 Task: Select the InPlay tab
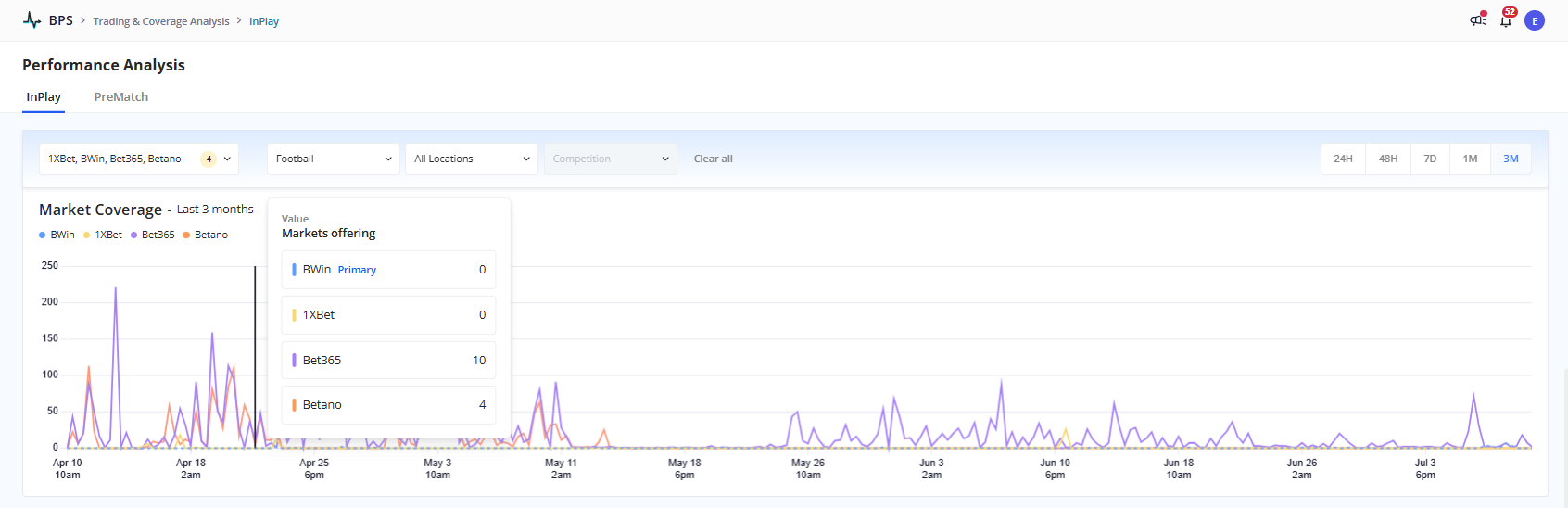coord(44,96)
